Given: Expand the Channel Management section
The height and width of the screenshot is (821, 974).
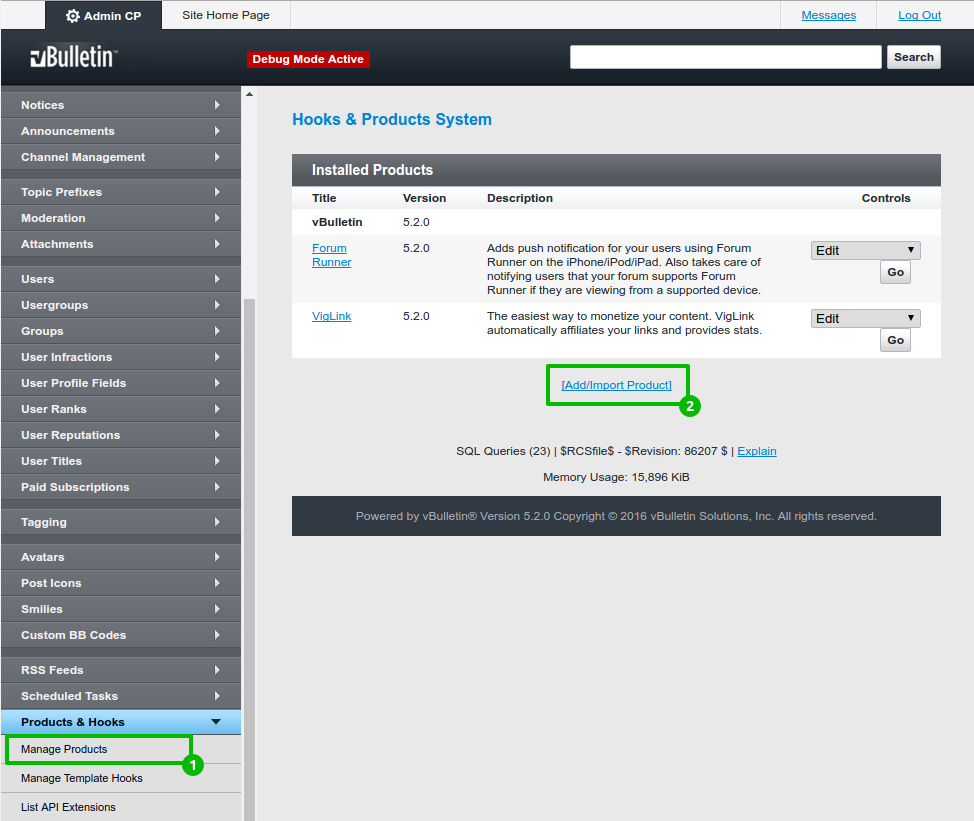Looking at the screenshot, I should tap(121, 157).
